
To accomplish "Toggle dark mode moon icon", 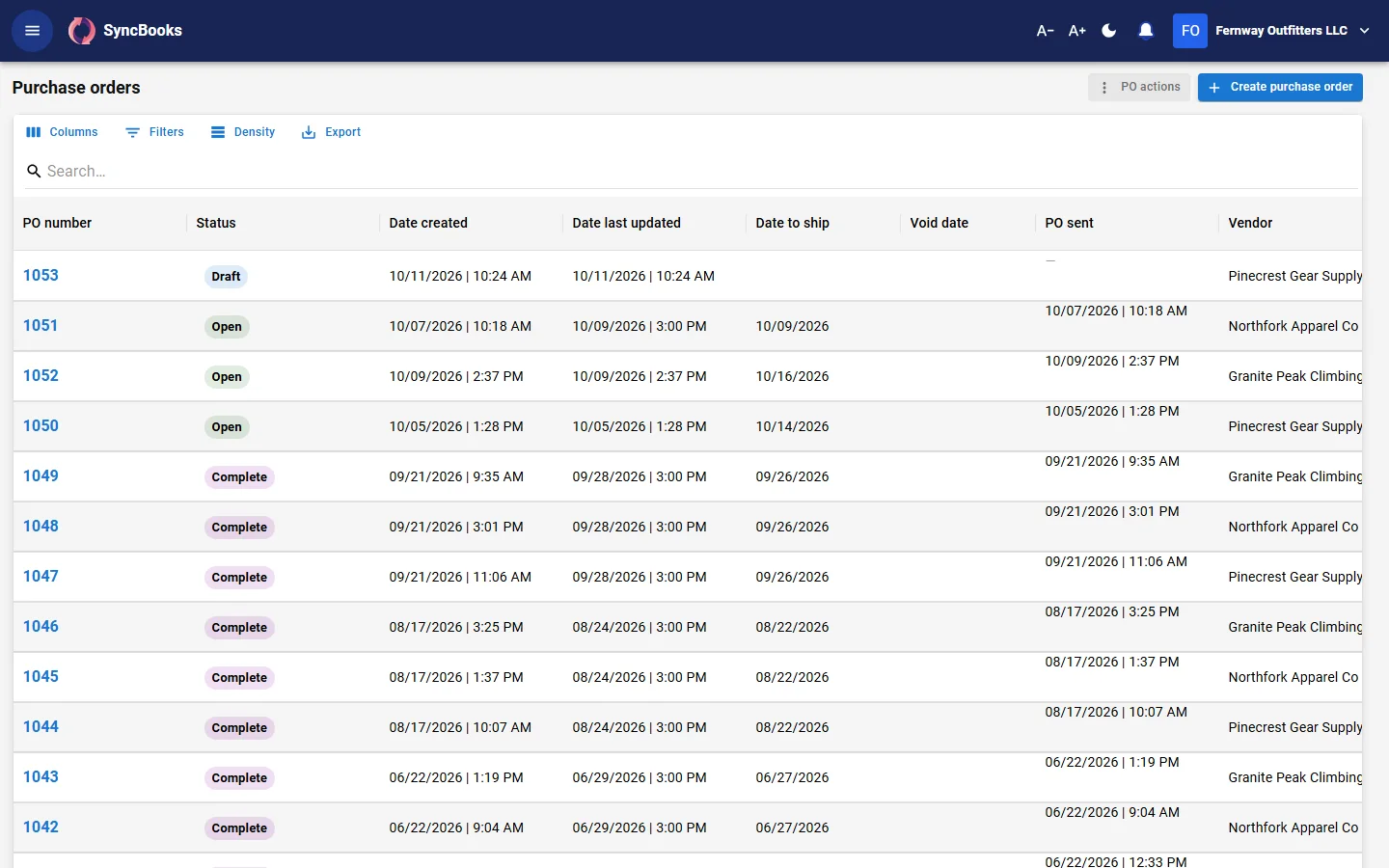I will point(1109,31).
